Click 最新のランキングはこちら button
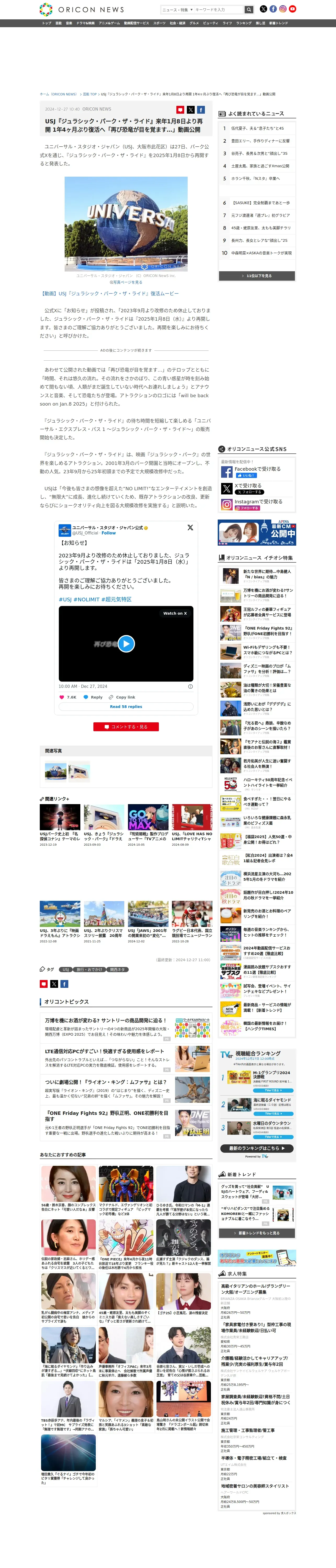 point(257,1148)
